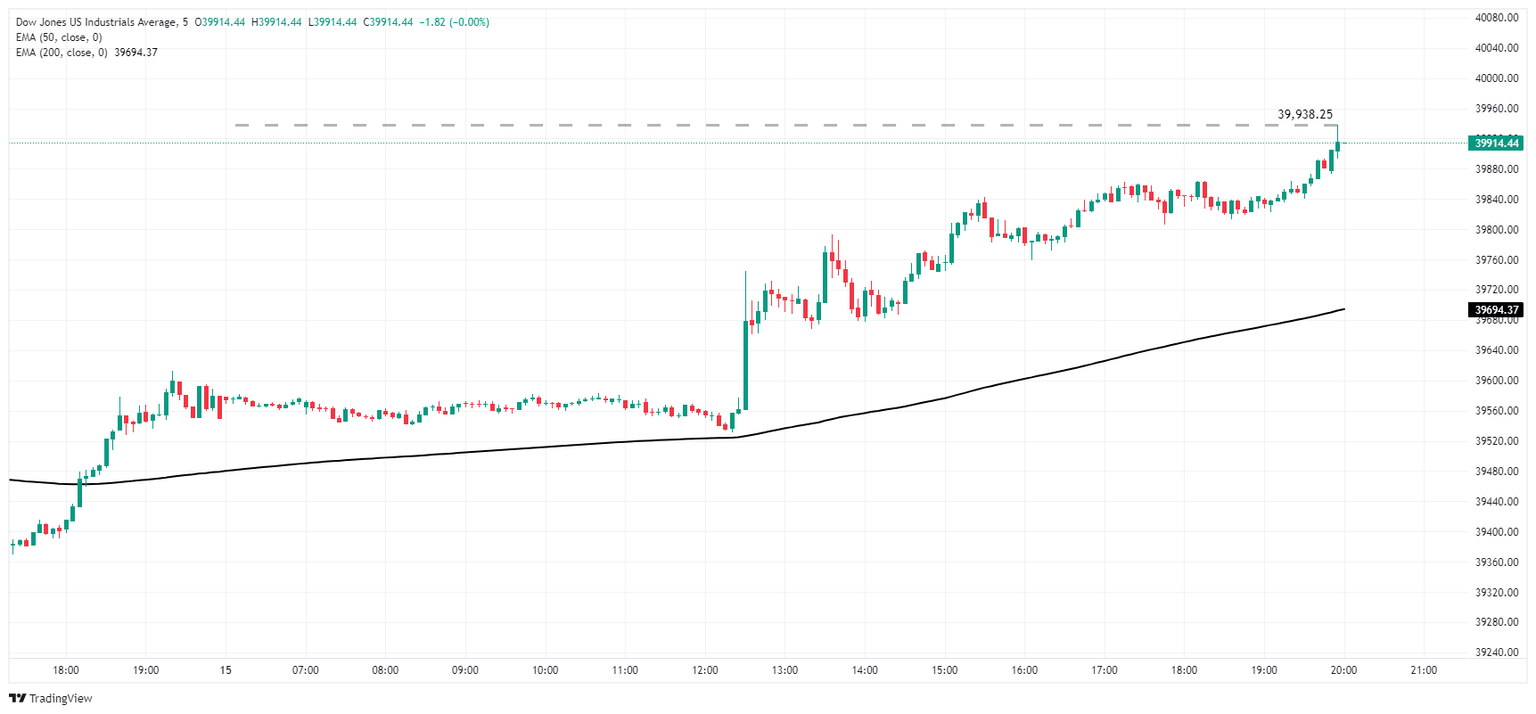The height and width of the screenshot is (714, 1536).
Task: Click the 39,938.25 dashed line label
Action: click(1305, 114)
